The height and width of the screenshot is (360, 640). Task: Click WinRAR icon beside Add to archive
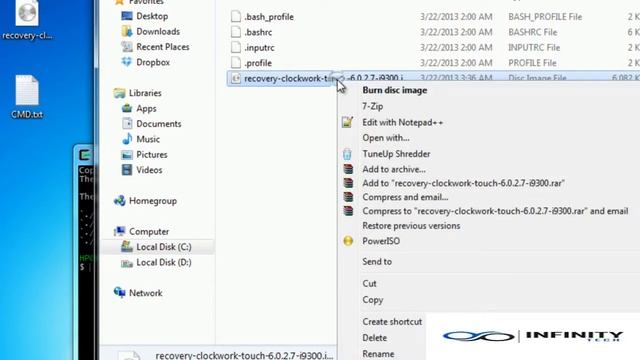point(348,169)
